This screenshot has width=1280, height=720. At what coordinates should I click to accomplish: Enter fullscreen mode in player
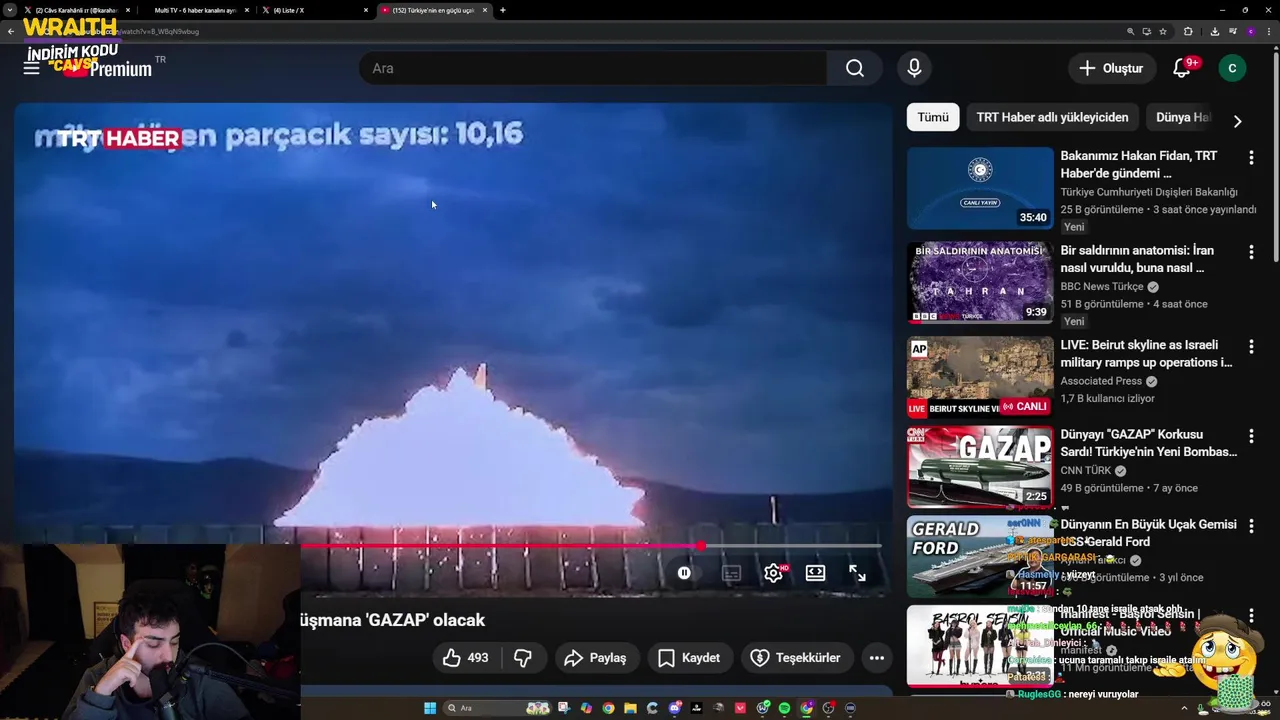(857, 573)
